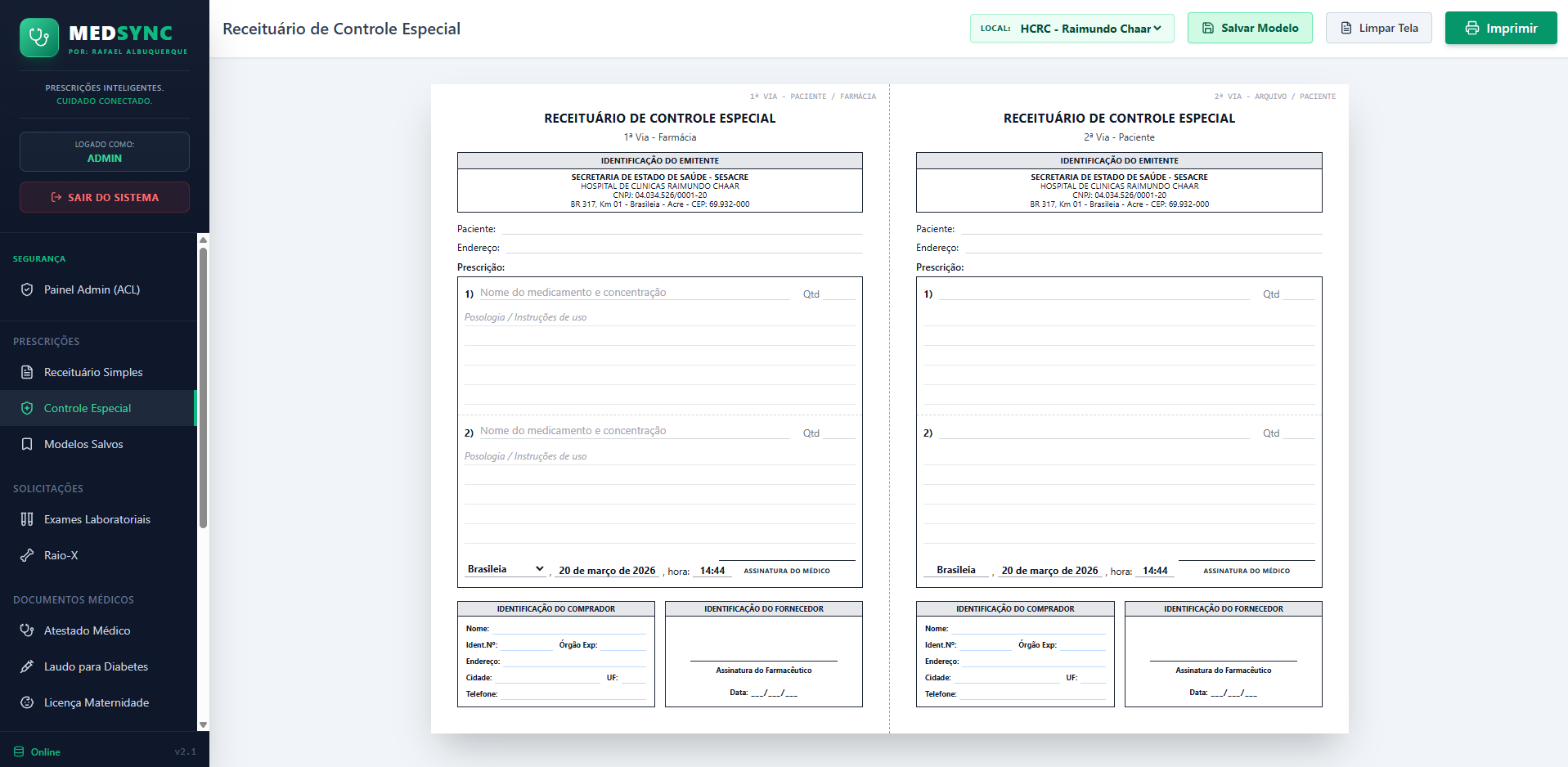
Task: Click the test tube icon for Exames Laboratoriais
Action: click(27, 519)
